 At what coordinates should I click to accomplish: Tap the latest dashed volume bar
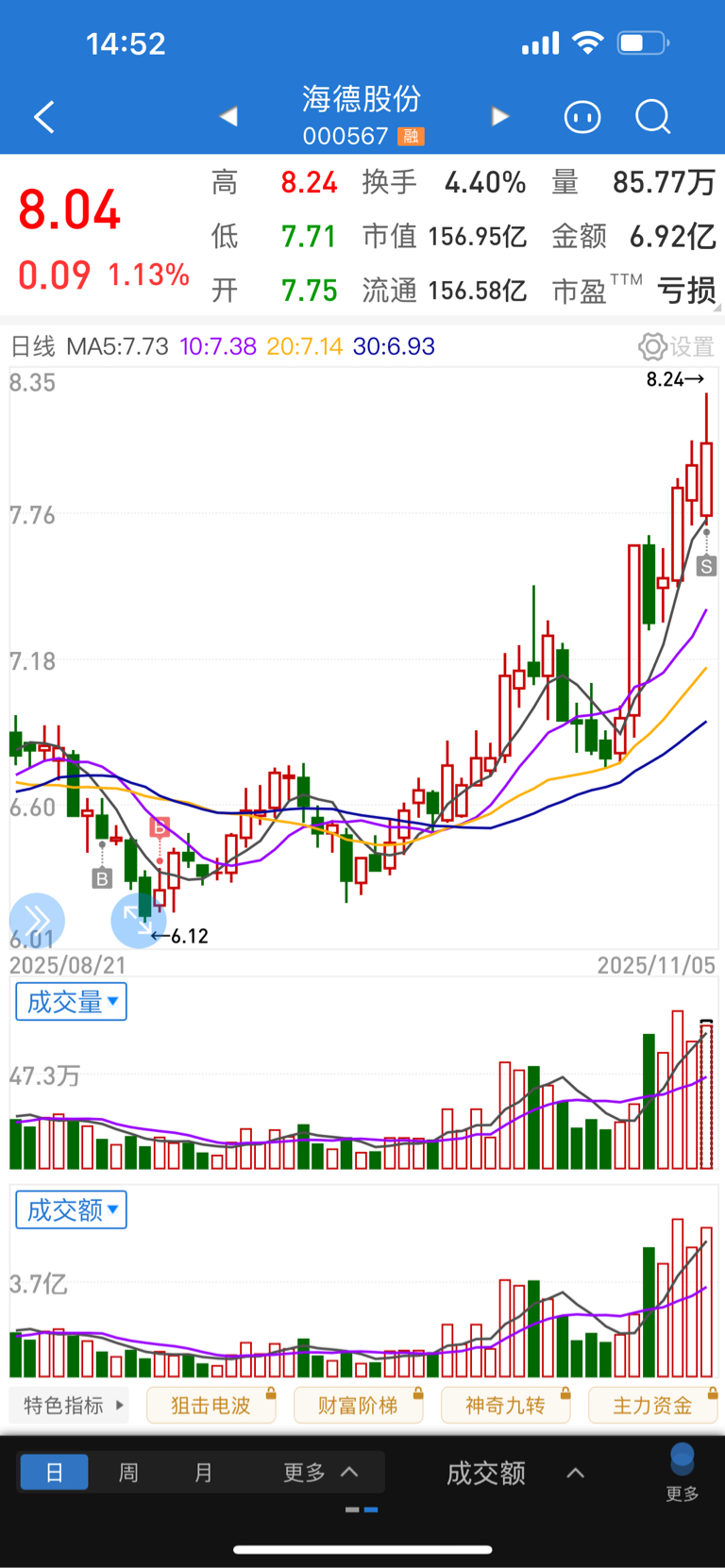pyautogui.click(x=706, y=1094)
